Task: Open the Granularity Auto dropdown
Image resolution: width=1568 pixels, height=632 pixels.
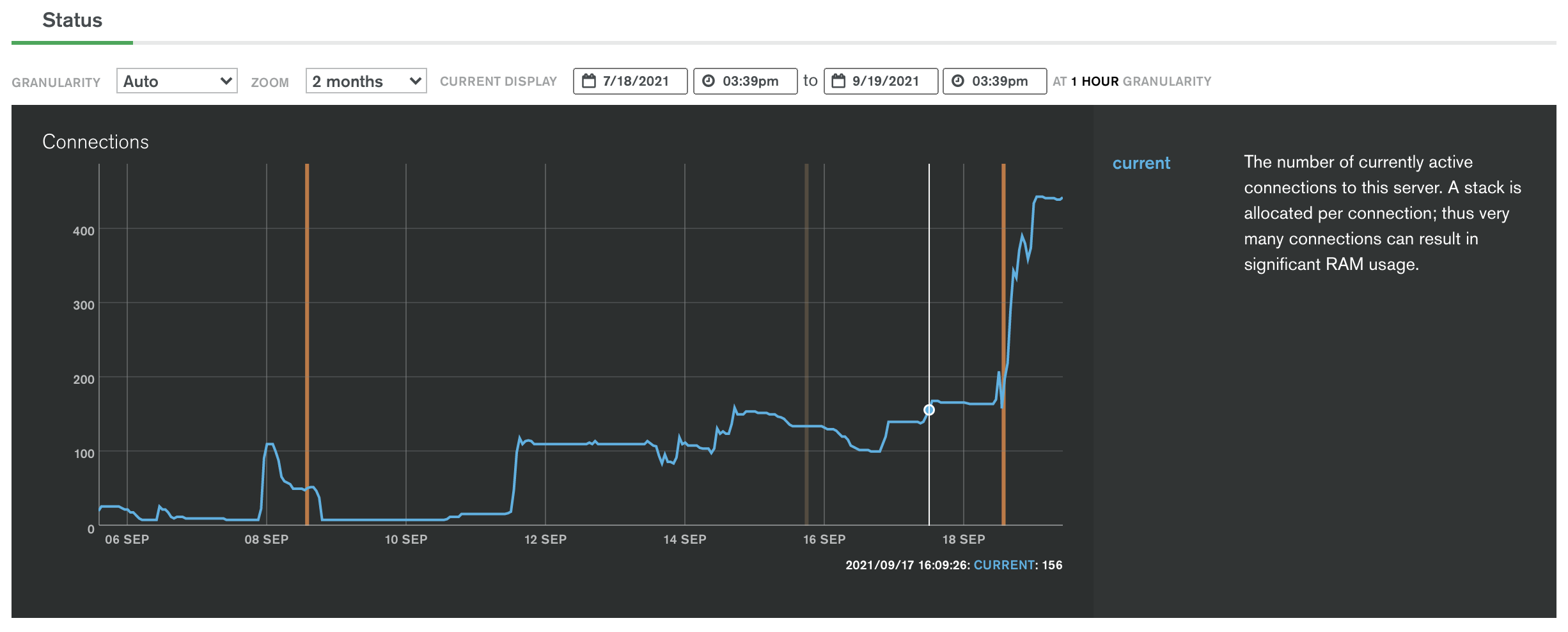Action: [x=177, y=81]
